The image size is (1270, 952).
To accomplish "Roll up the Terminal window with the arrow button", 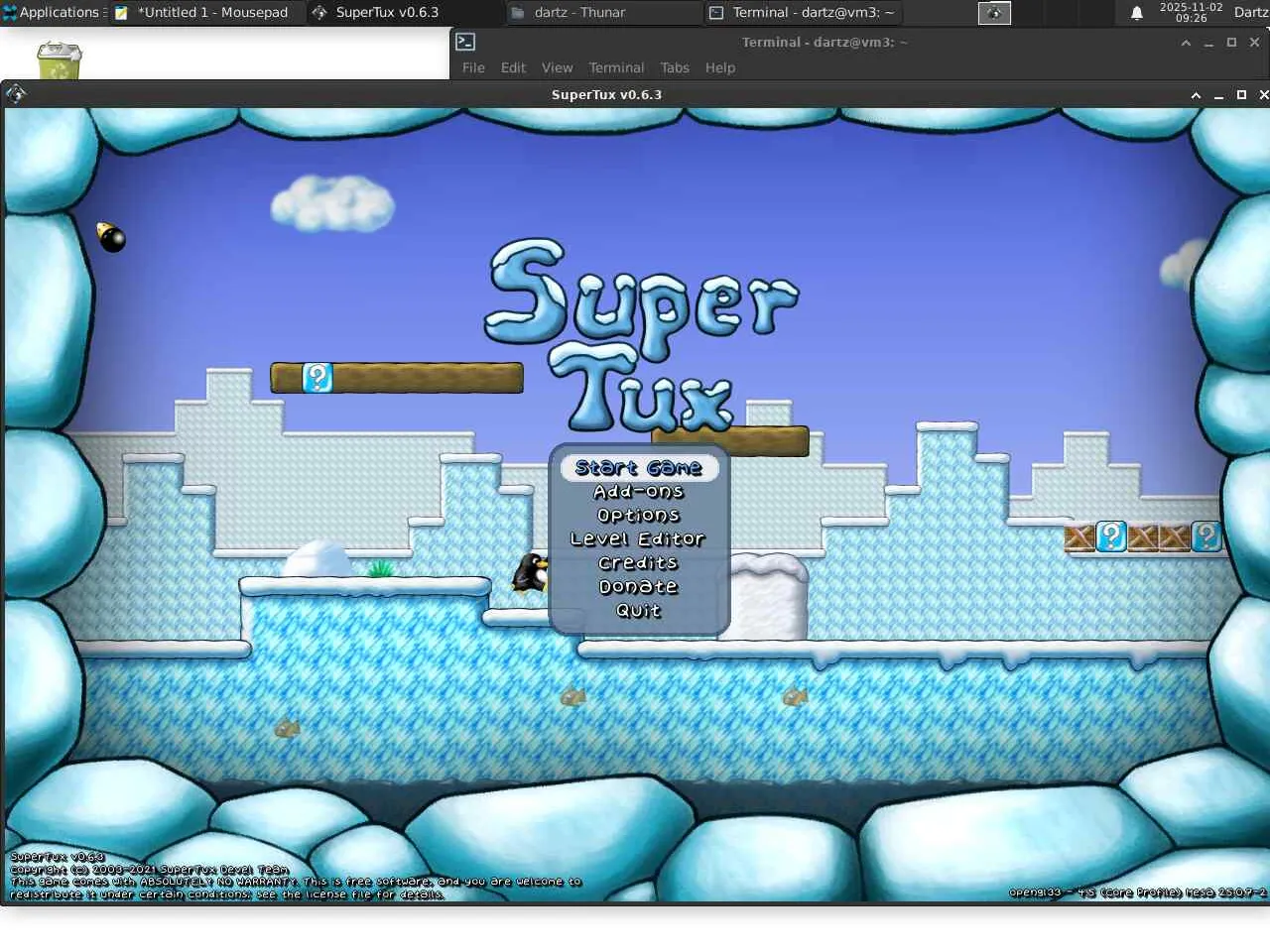I will pyautogui.click(x=1186, y=43).
